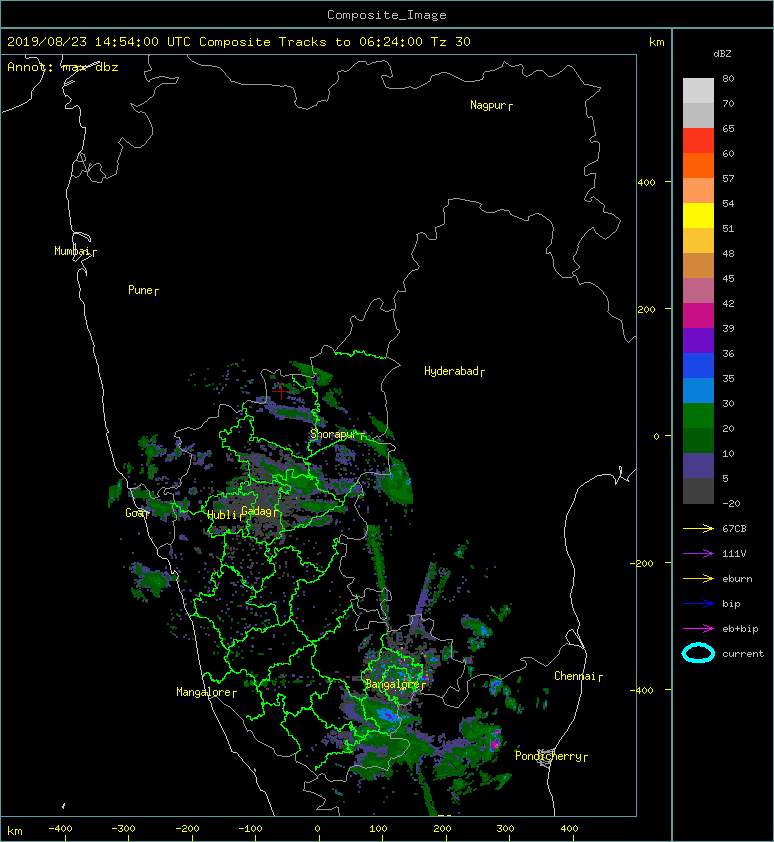The height and width of the screenshot is (842, 774).
Task: Pick the bright green swatch below 30
Action: pos(698,416)
